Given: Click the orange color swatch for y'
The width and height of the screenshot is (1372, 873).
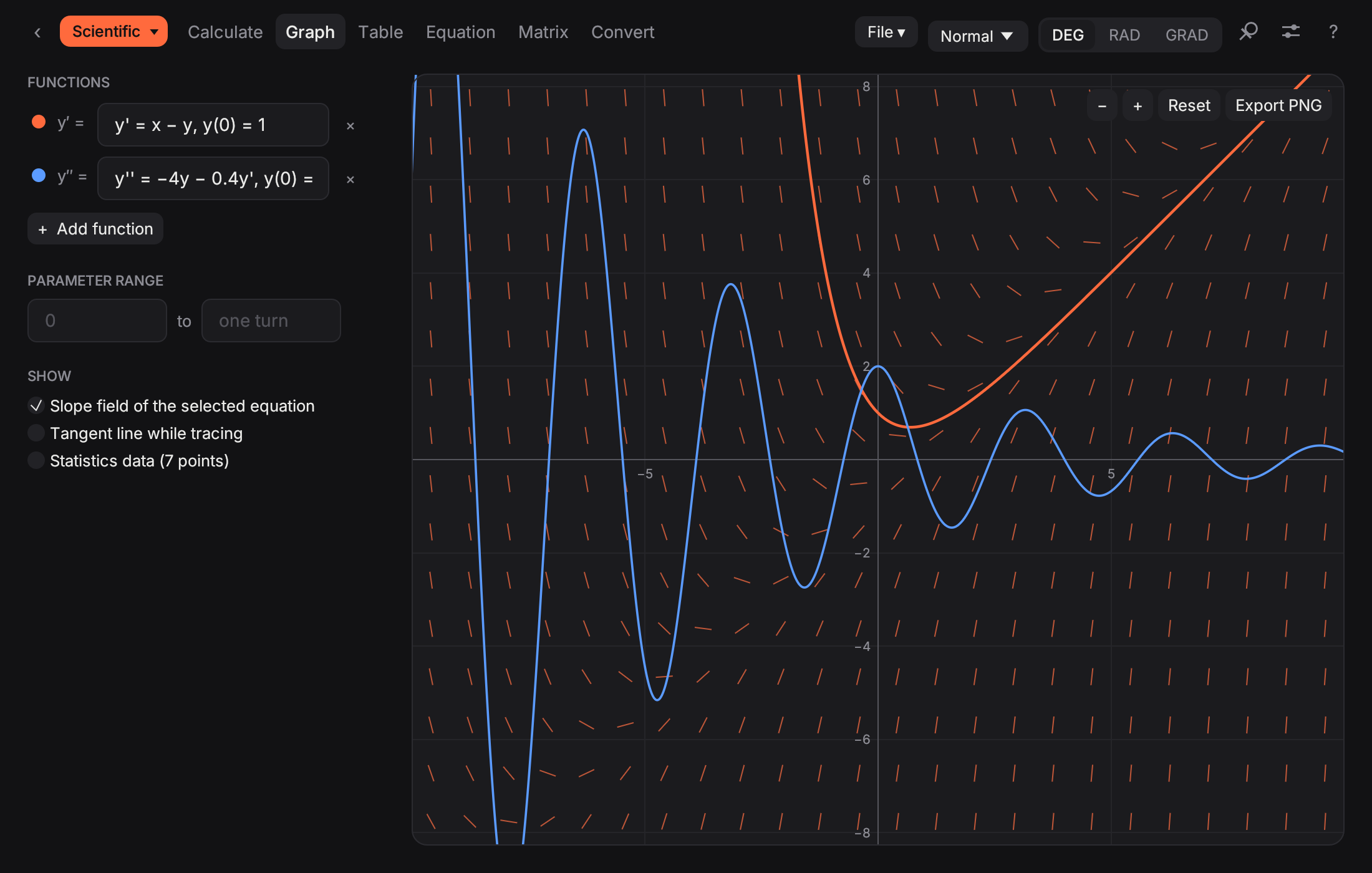Looking at the screenshot, I should [39, 122].
